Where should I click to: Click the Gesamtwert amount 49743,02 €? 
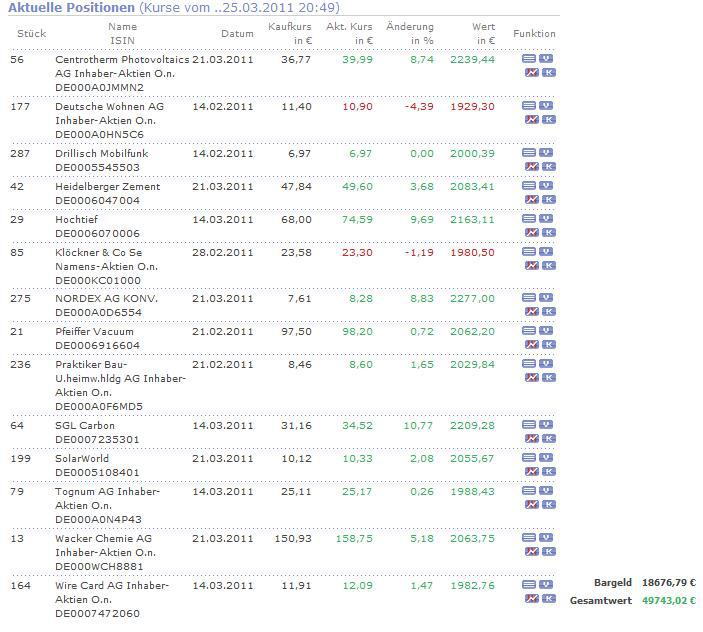click(669, 601)
